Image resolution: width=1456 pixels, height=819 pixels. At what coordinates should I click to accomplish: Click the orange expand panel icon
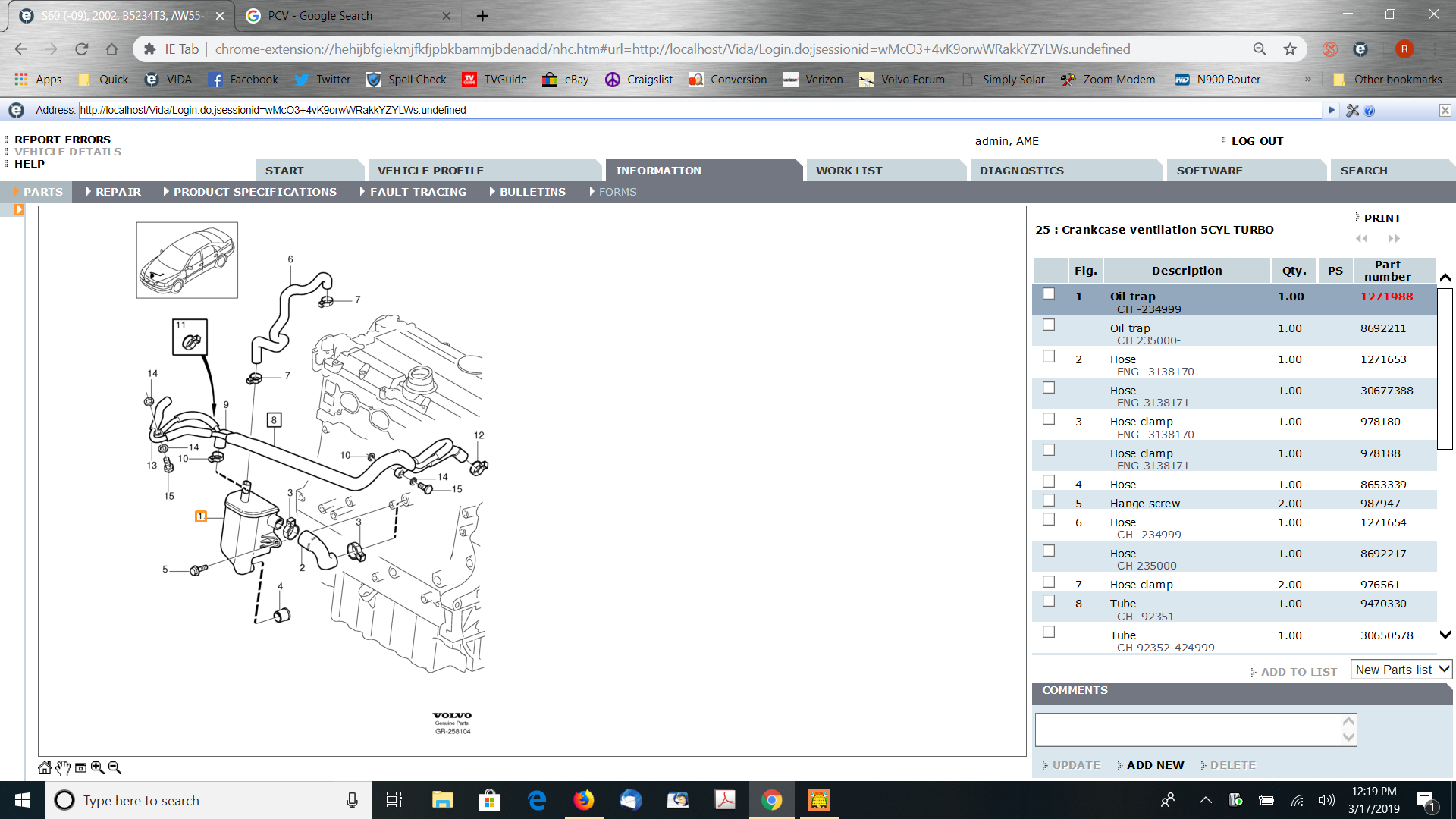(18, 210)
